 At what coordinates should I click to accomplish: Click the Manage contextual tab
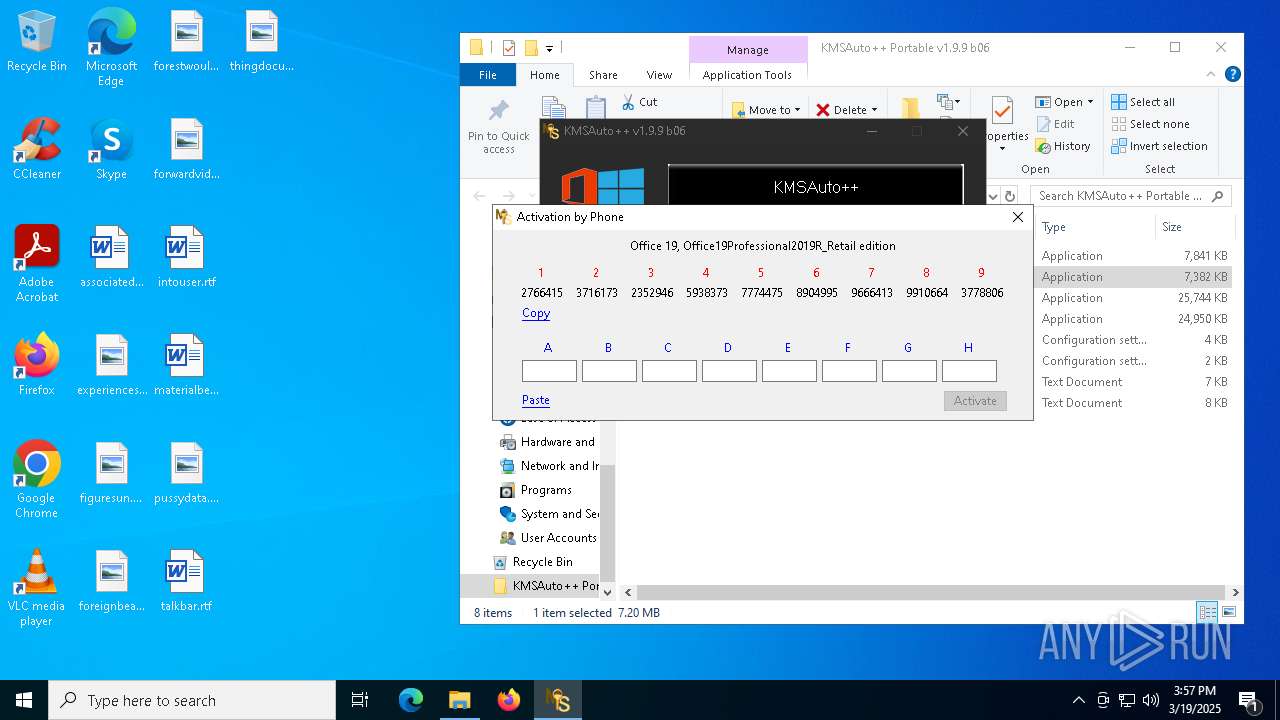(748, 50)
